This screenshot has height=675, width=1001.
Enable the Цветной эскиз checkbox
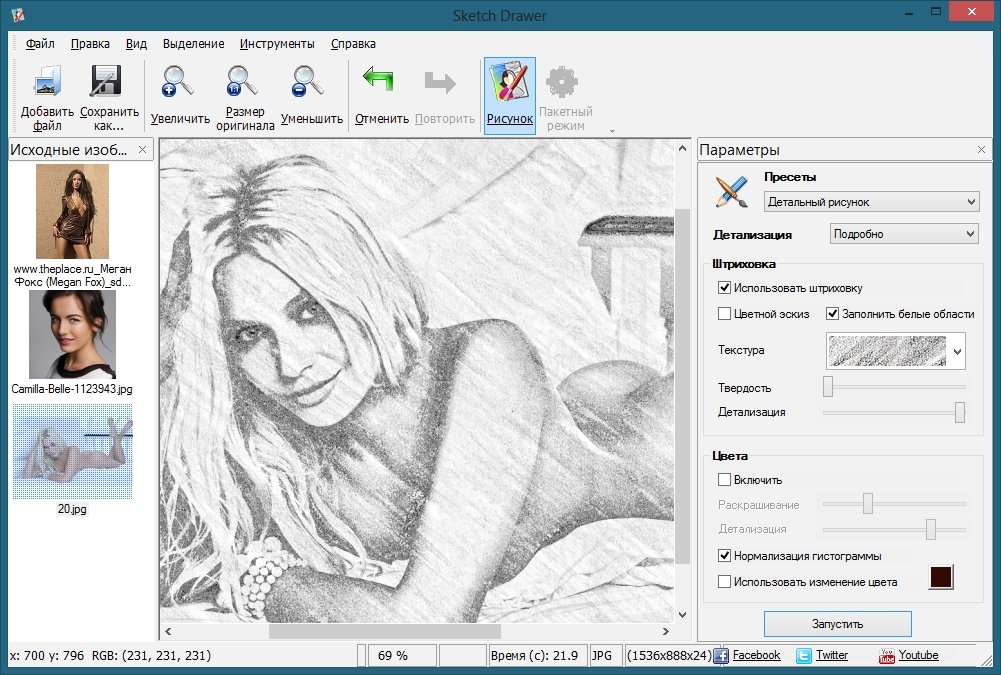point(725,314)
